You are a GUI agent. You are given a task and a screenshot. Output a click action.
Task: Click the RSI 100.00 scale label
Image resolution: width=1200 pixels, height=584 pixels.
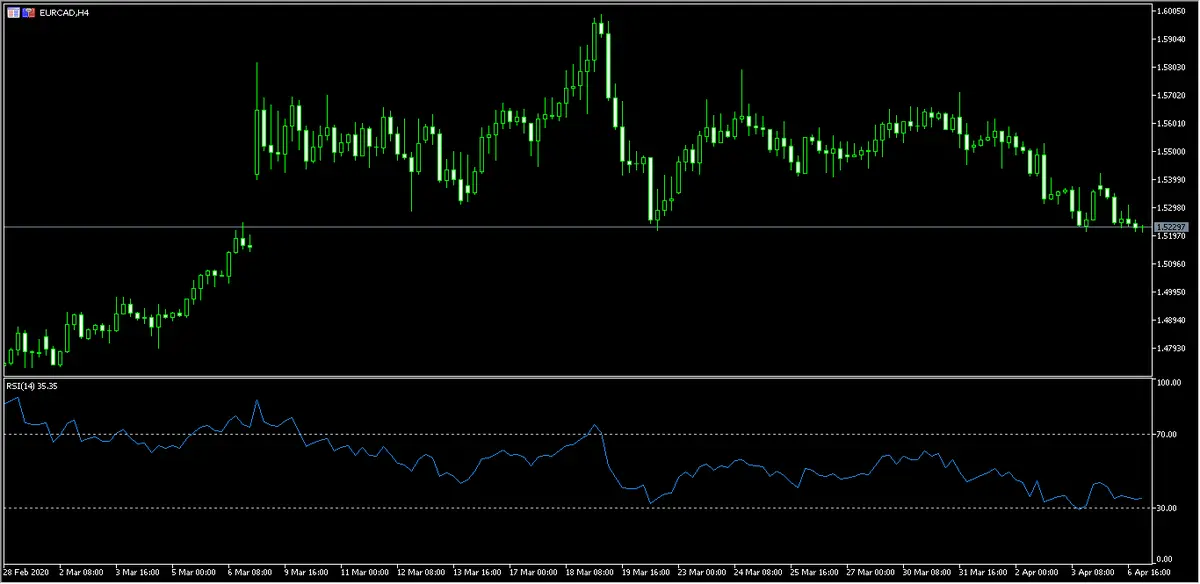pyautogui.click(x=1167, y=383)
